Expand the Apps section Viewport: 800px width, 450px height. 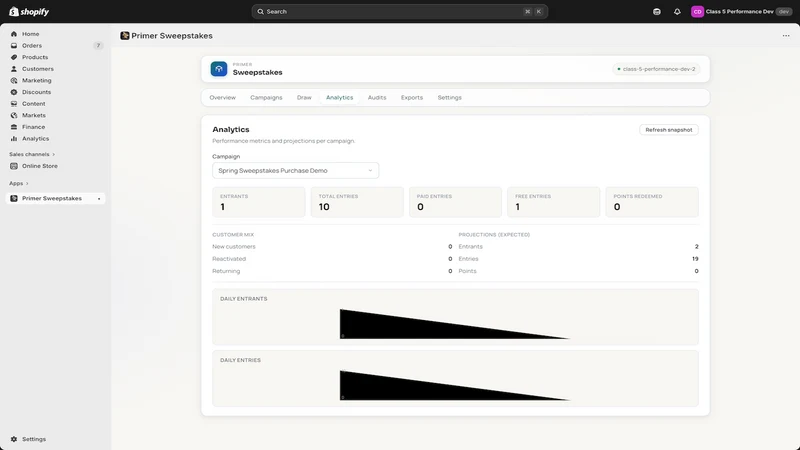point(18,183)
